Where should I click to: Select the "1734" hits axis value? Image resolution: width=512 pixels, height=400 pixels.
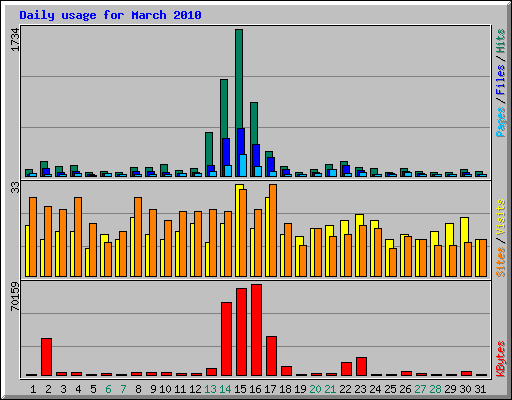pyautogui.click(x=15, y=40)
